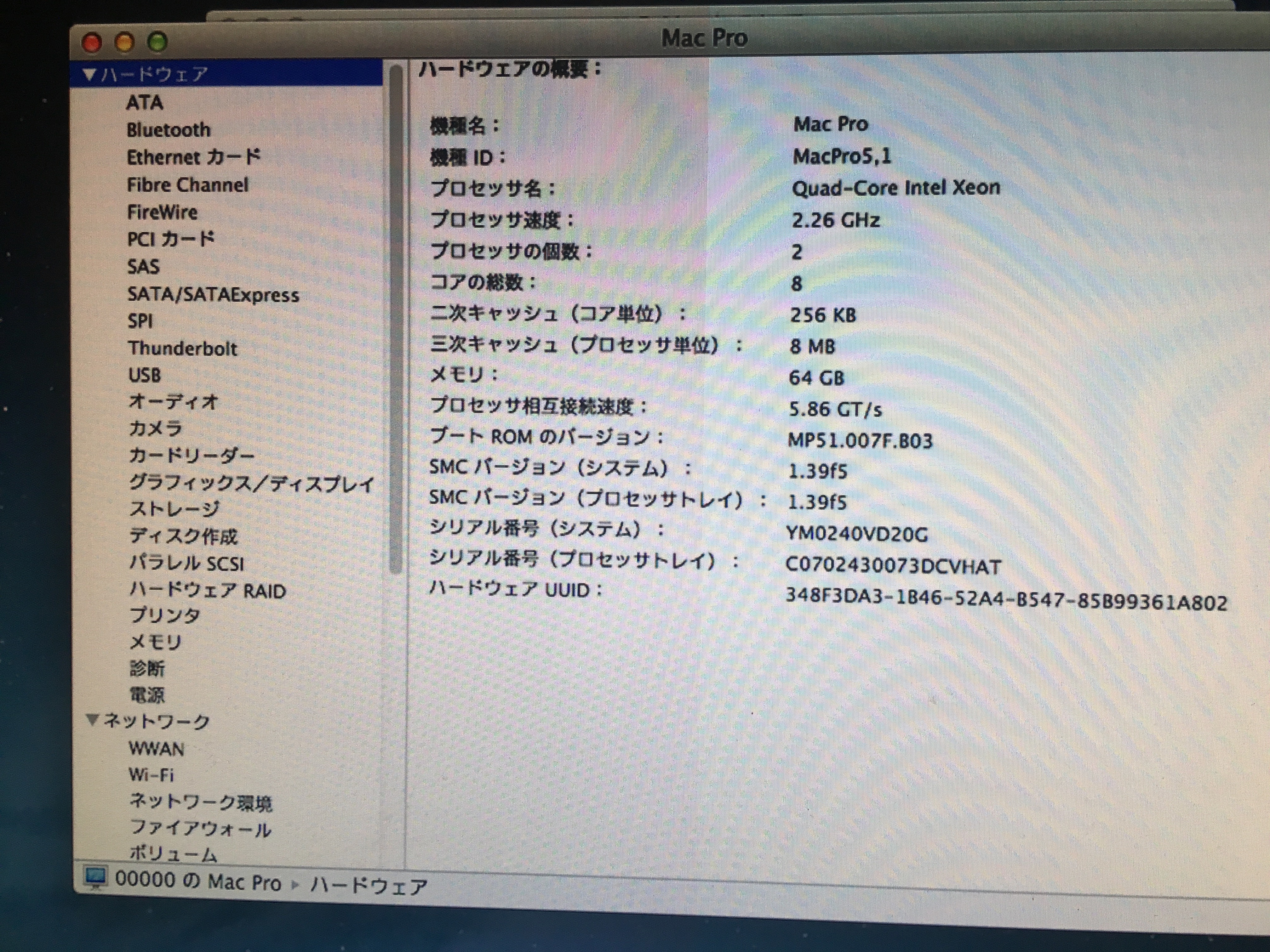Click tray serial C0702430073DCVHAT
Image resolution: width=1270 pixels, height=952 pixels.
click(893, 566)
